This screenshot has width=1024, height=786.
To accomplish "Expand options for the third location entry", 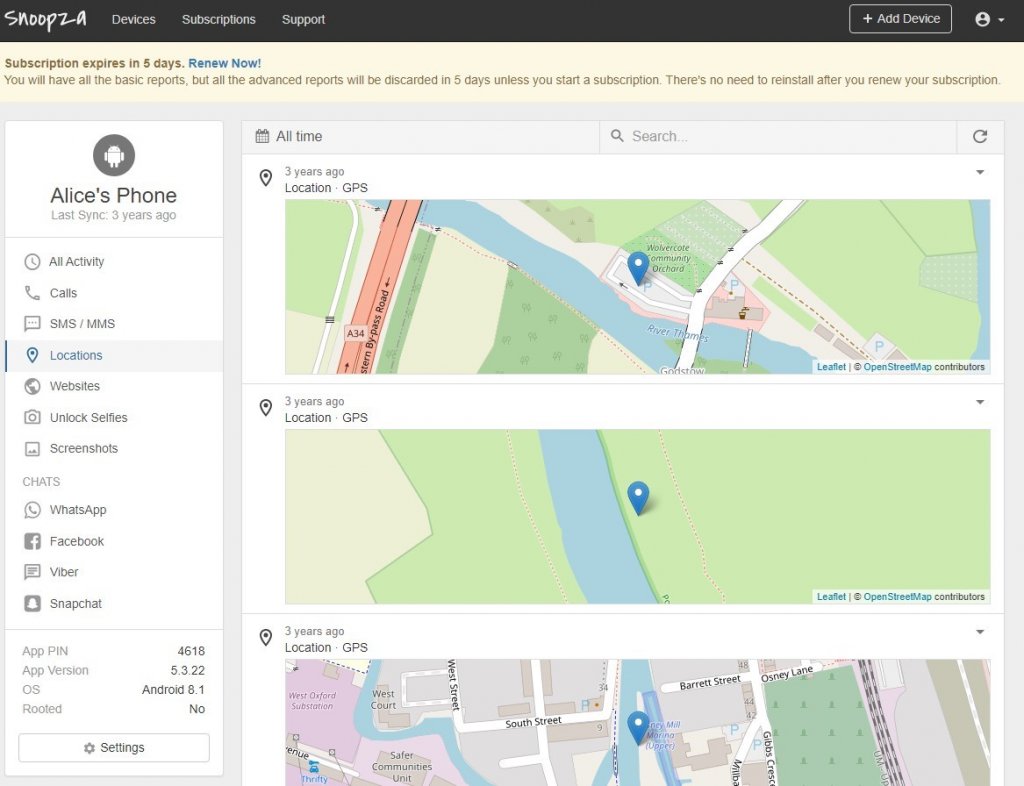I will 980,632.
